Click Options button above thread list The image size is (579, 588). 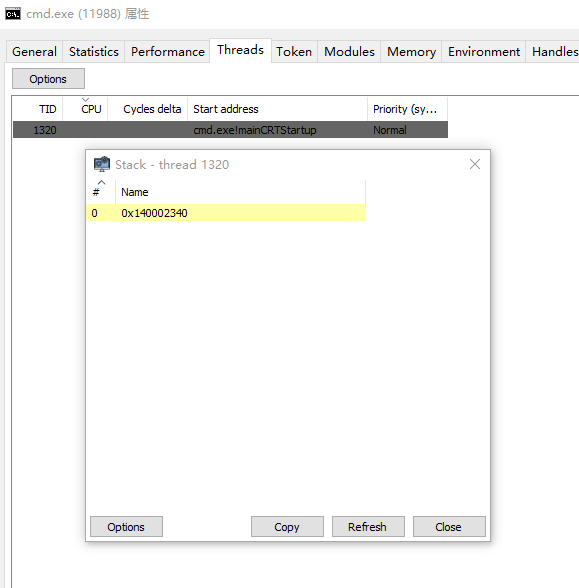[48, 79]
